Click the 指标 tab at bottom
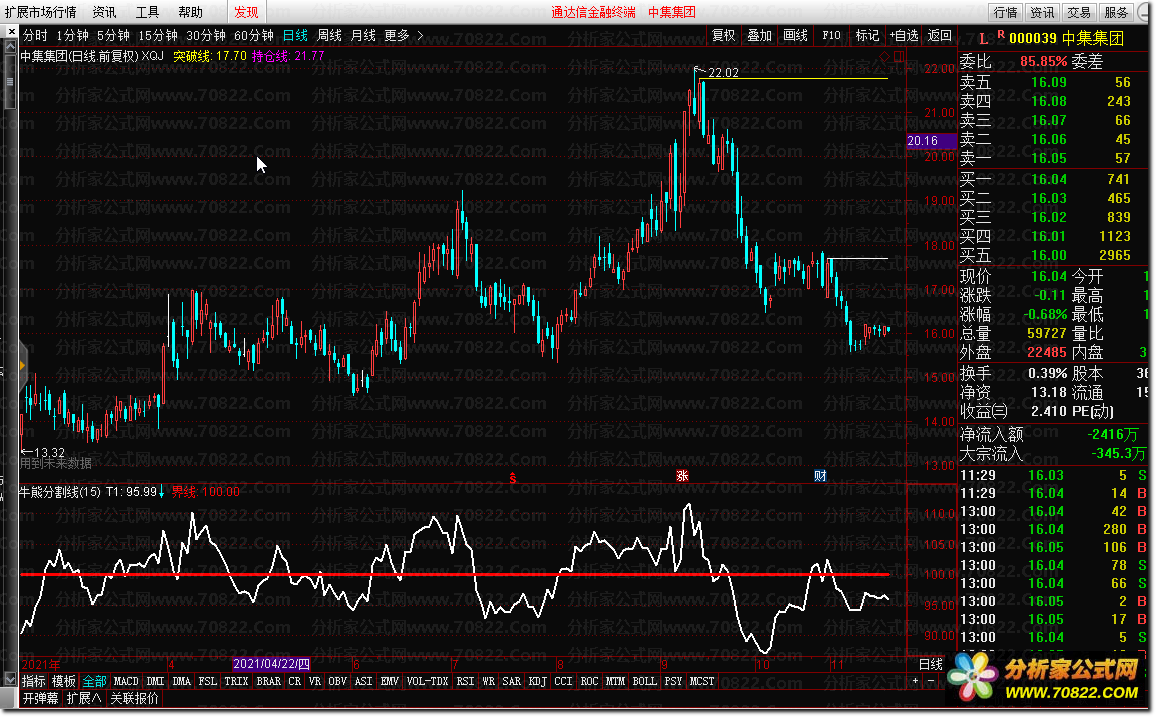The height and width of the screenshot is (717, 1157). (x=33, y=682)
